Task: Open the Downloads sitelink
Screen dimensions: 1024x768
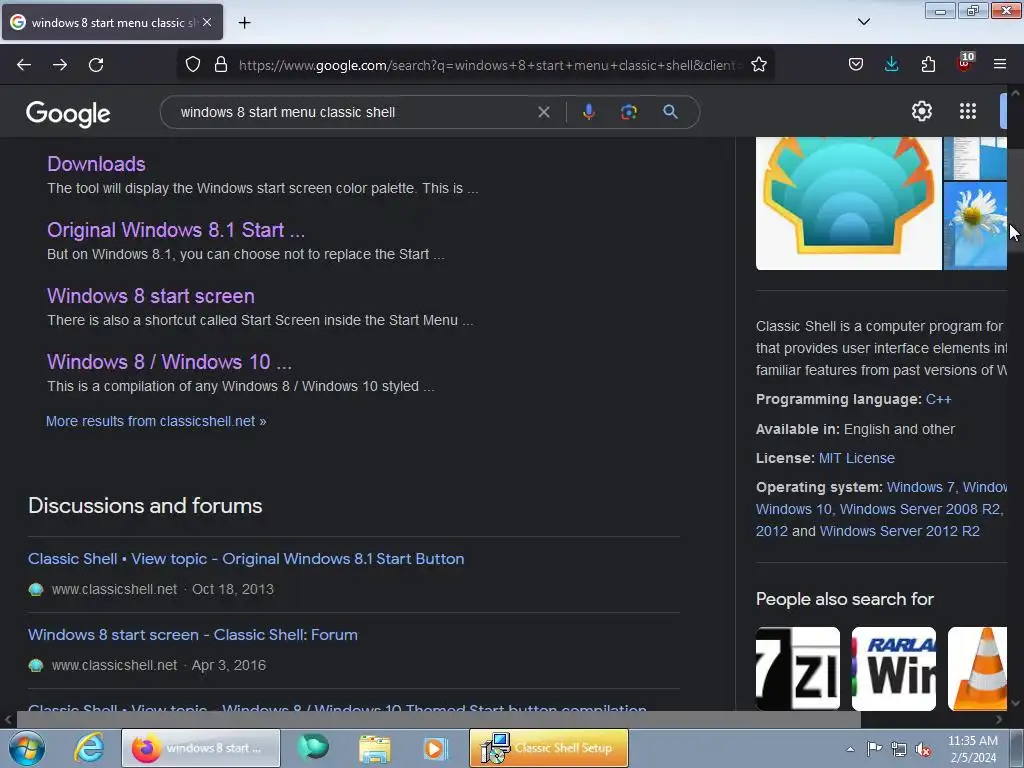Action: (x=96, y=164)
